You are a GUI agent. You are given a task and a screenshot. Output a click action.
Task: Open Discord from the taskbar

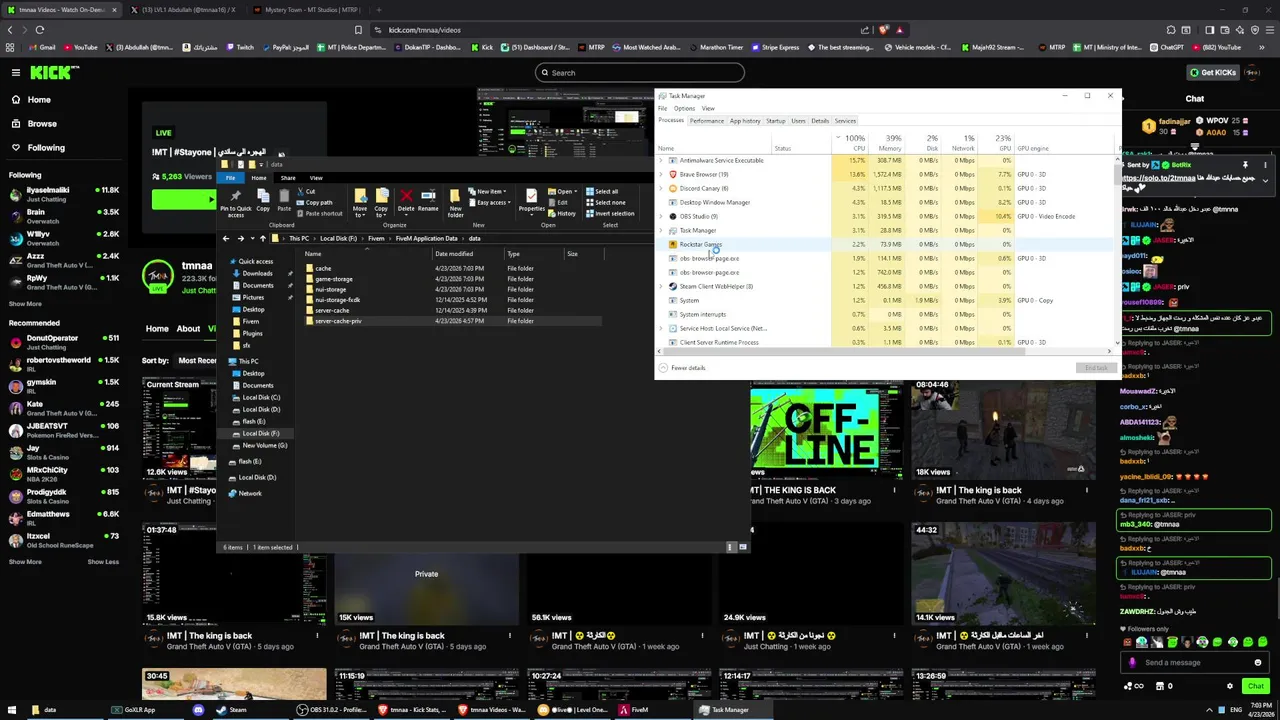pos(198,710)
